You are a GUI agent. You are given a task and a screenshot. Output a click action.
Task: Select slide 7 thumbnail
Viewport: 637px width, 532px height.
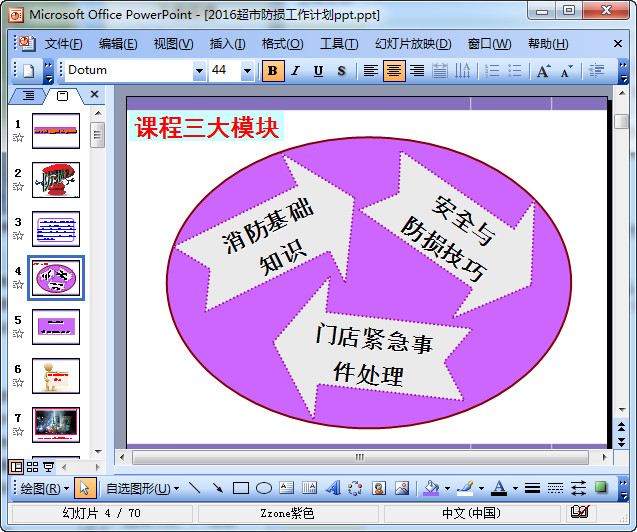tap(56, 425)
